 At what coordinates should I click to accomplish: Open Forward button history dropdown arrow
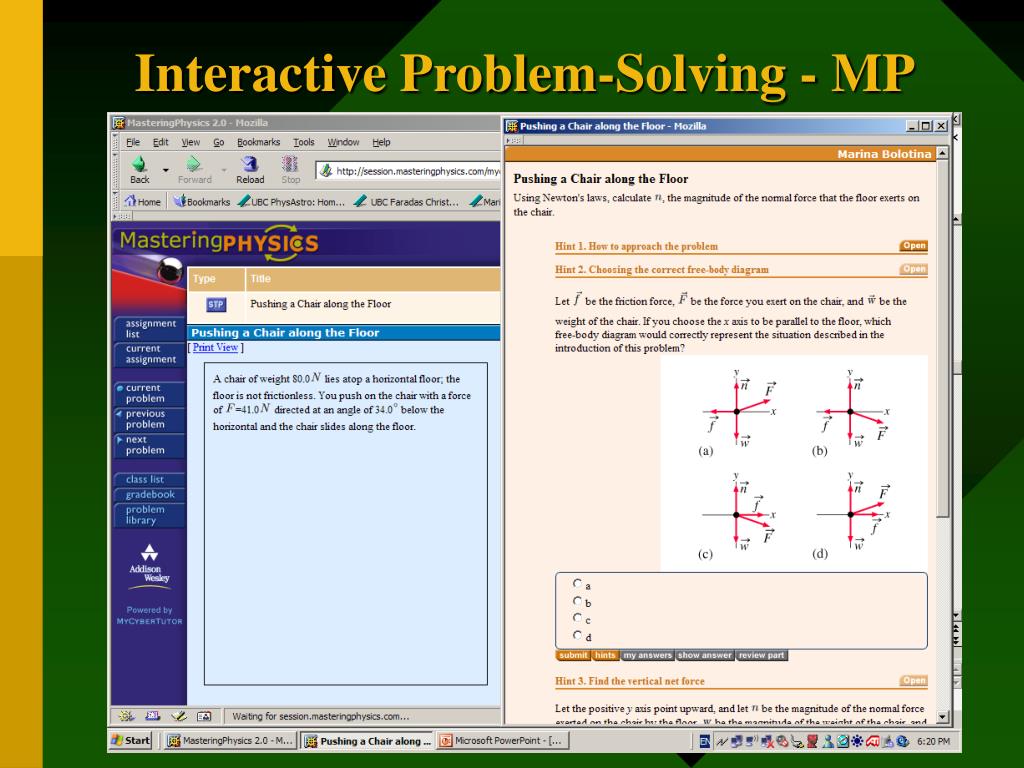point(223,170)
